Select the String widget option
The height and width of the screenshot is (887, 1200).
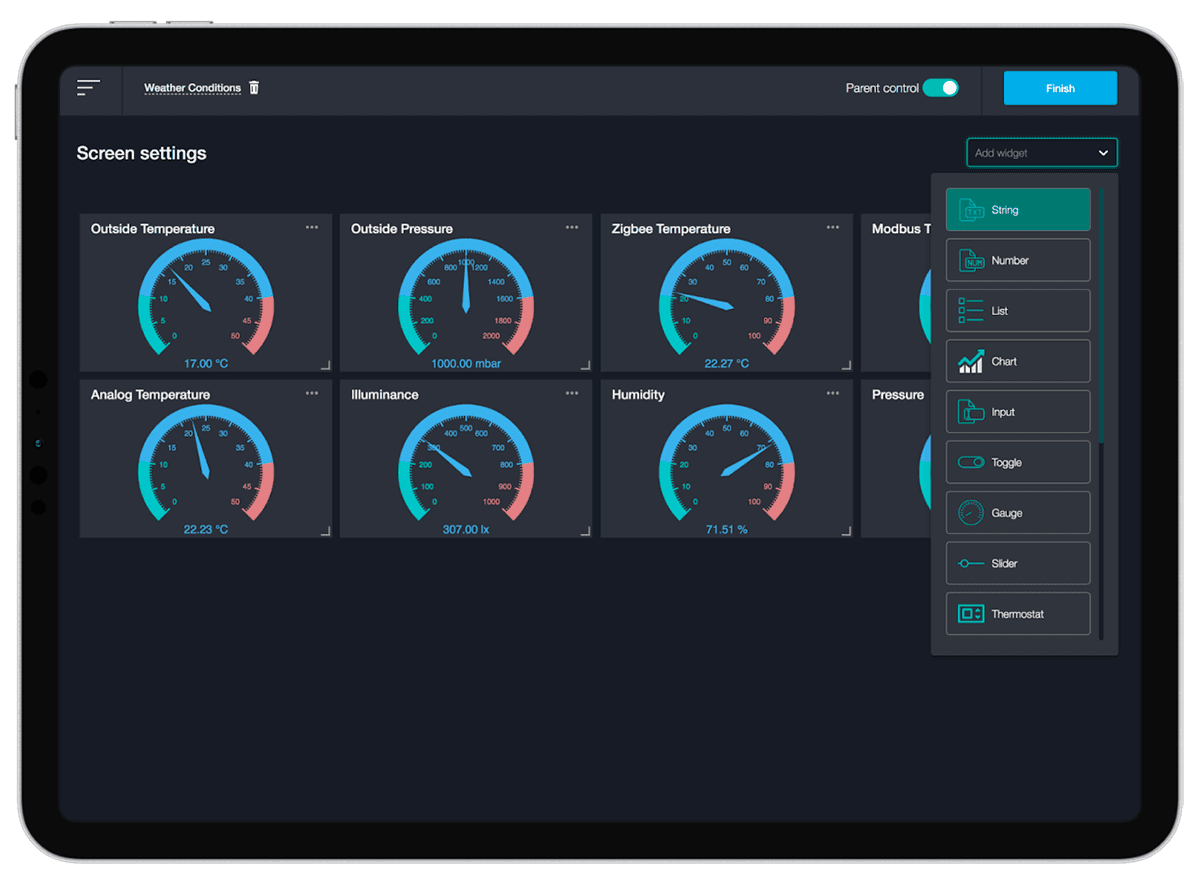[x=1018, y=210]
